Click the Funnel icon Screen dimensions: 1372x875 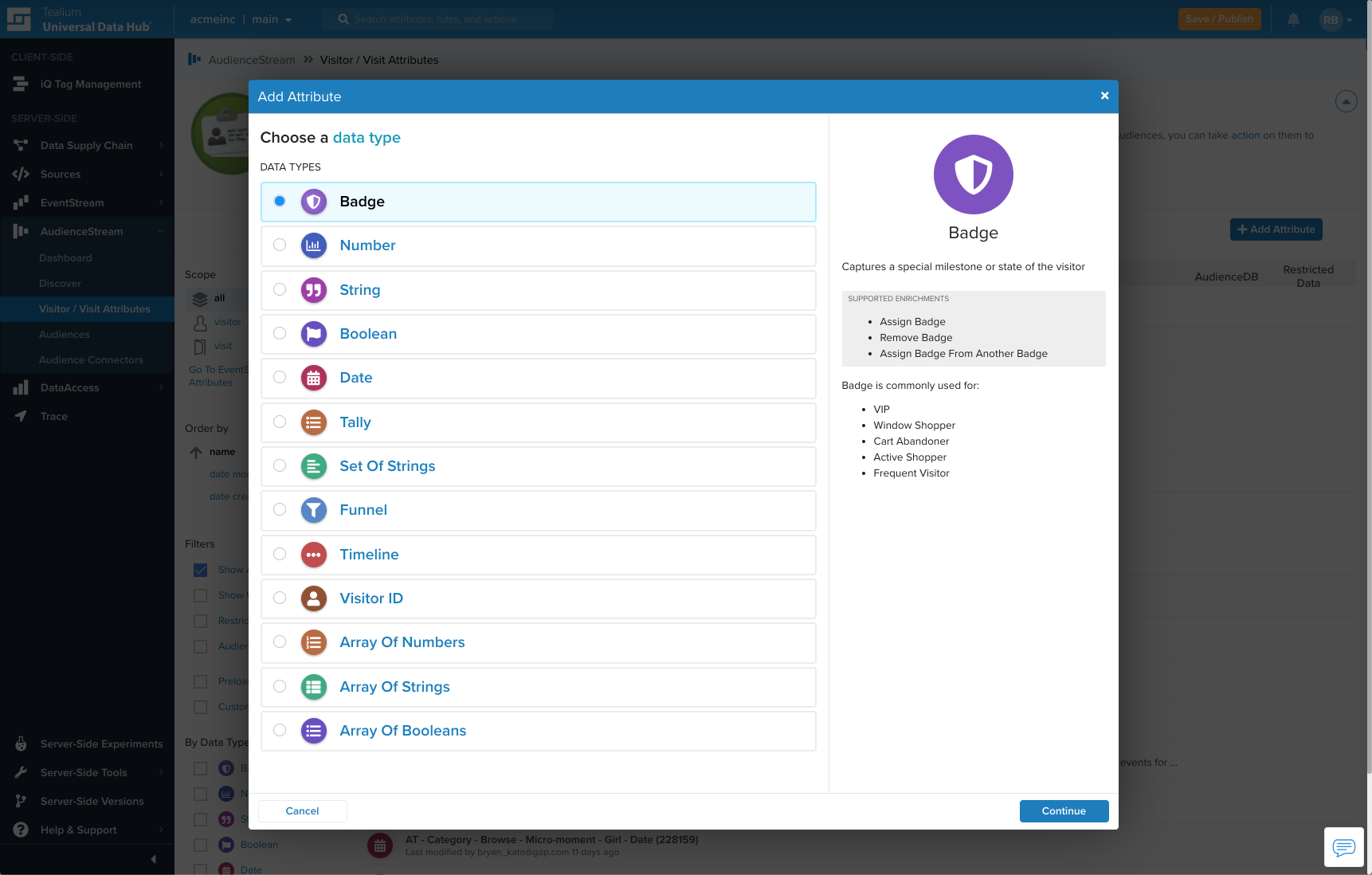point(314,510)
